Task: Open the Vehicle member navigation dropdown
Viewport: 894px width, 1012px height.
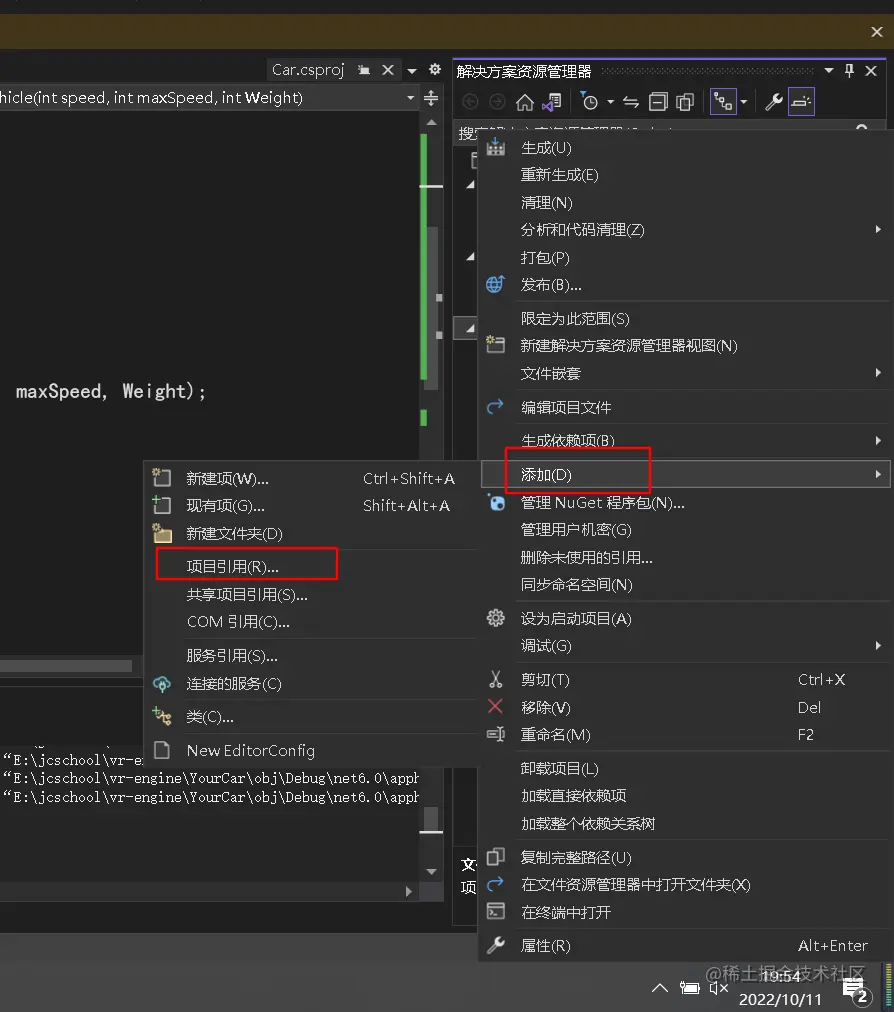Action: [411, 98]
